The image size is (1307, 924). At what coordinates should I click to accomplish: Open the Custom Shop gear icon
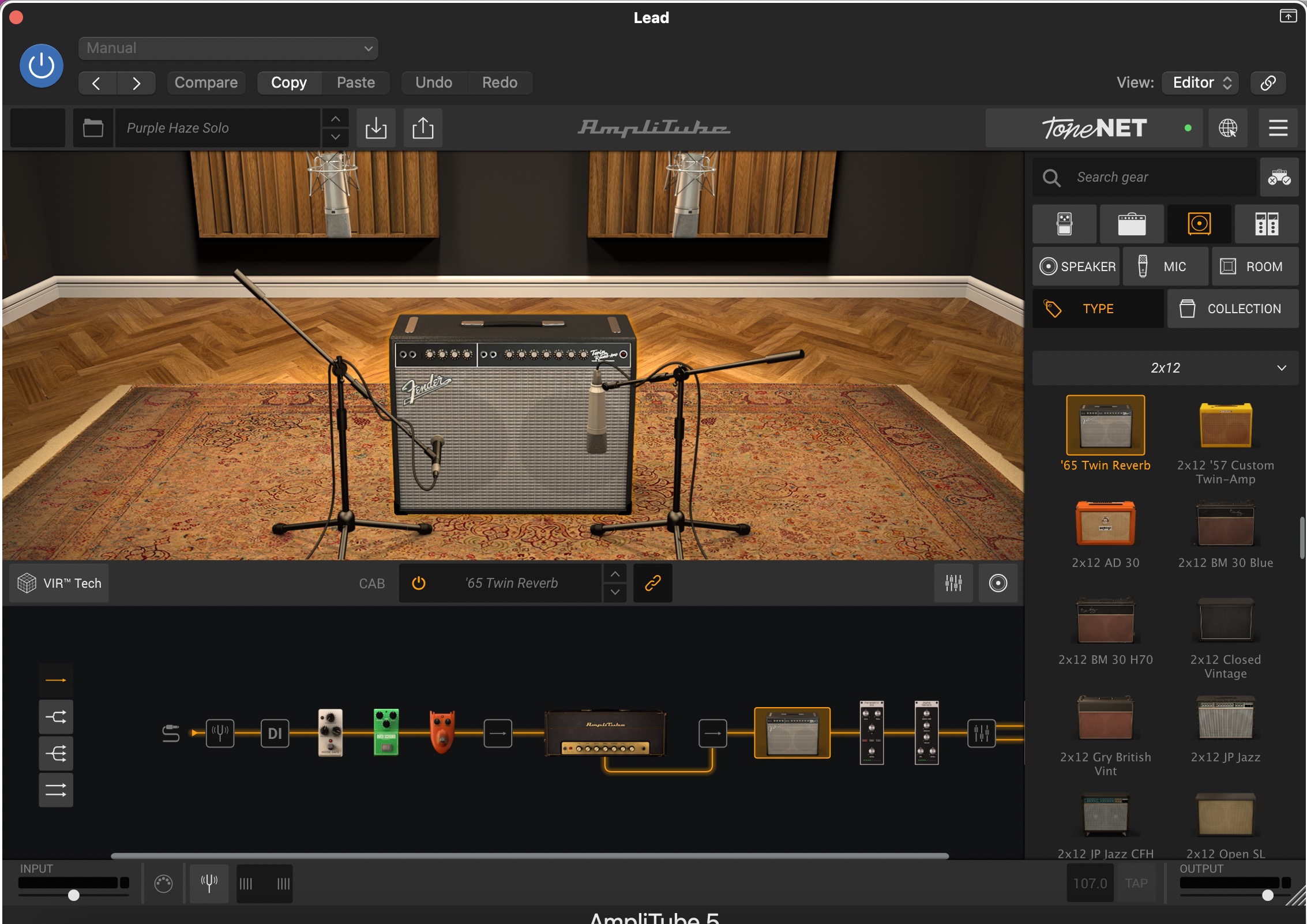click(x=1279, y=177)
